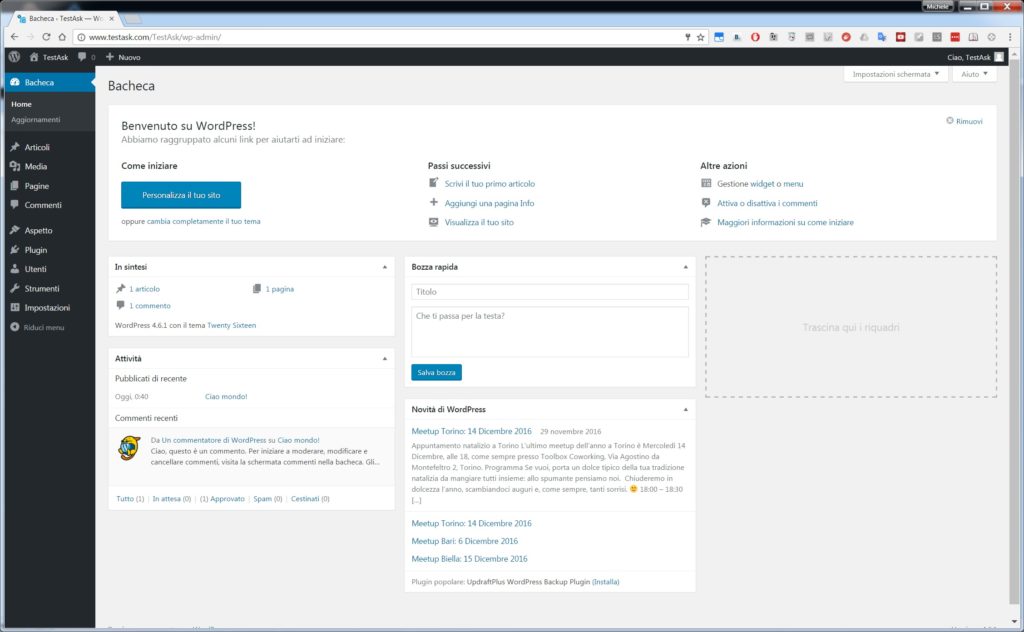This screenshot has height=632, width=1024.
Task: Filter comments by Cestinati
Action: (x=310, y=499)
